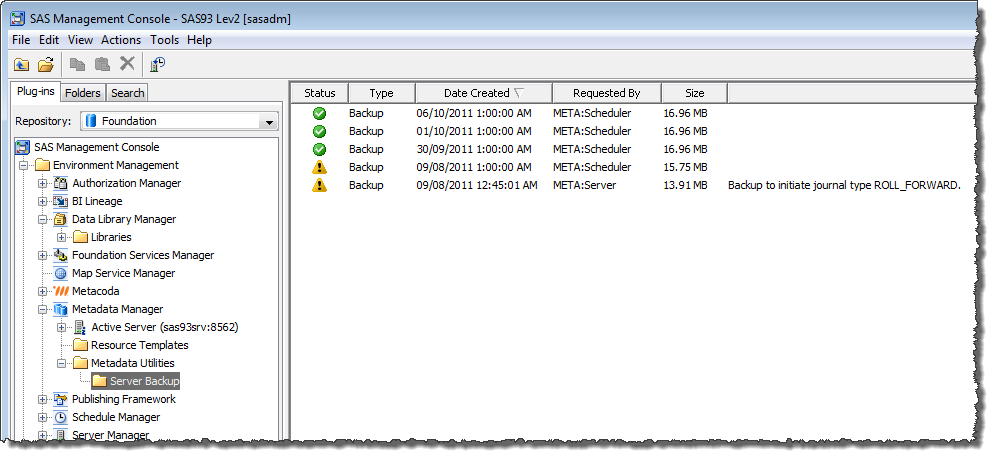Click the SAS Management Console title bar icon

(18, 18)
